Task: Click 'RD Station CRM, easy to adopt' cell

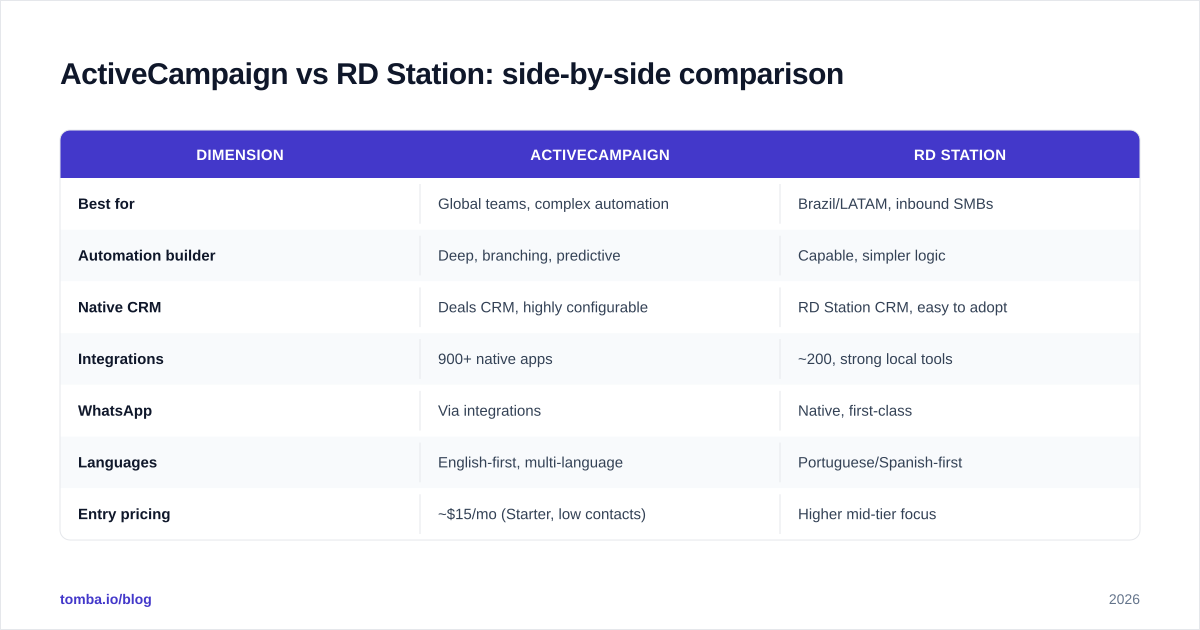Action: click(x=960, y=308)
